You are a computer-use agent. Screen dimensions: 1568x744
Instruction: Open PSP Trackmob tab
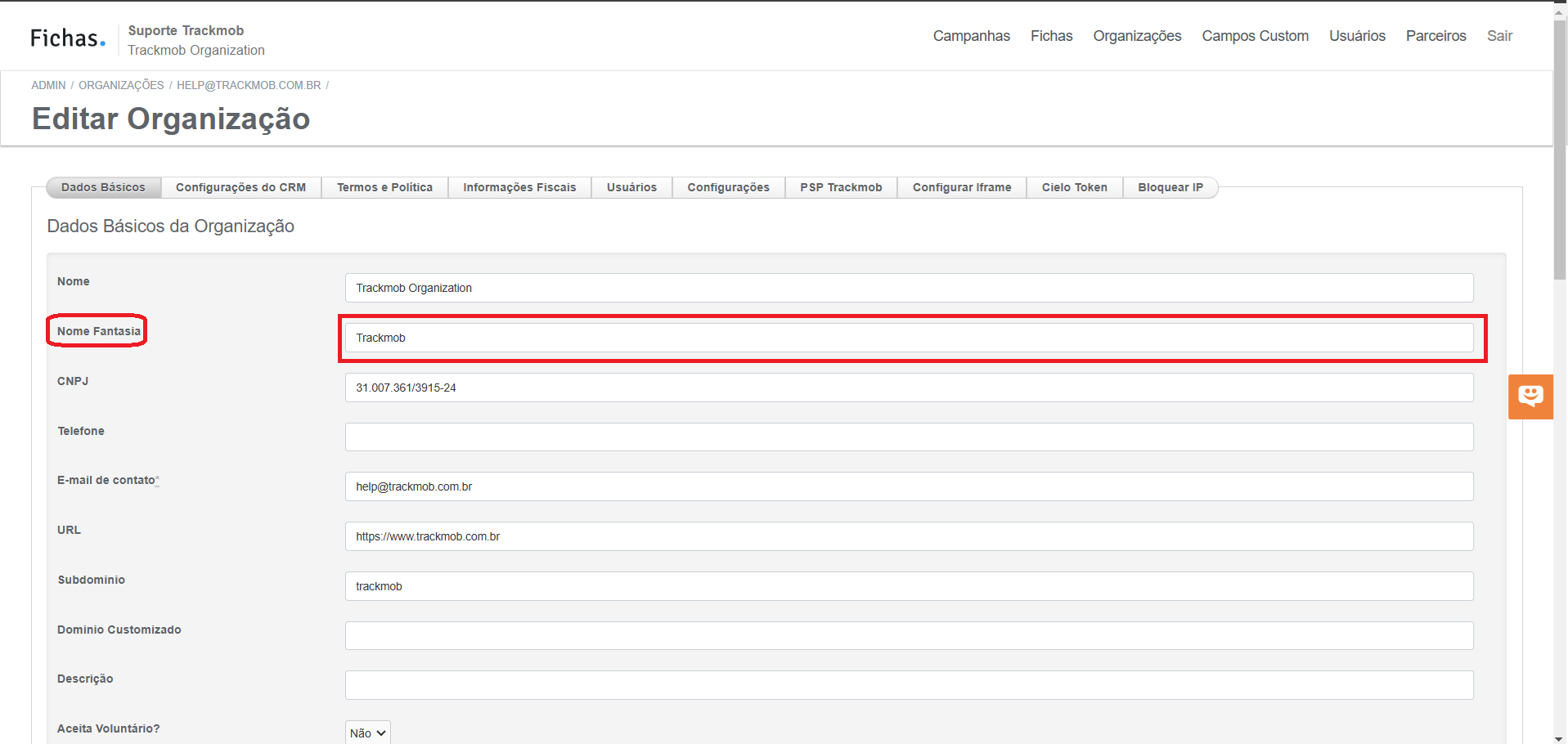coord(841,187)
